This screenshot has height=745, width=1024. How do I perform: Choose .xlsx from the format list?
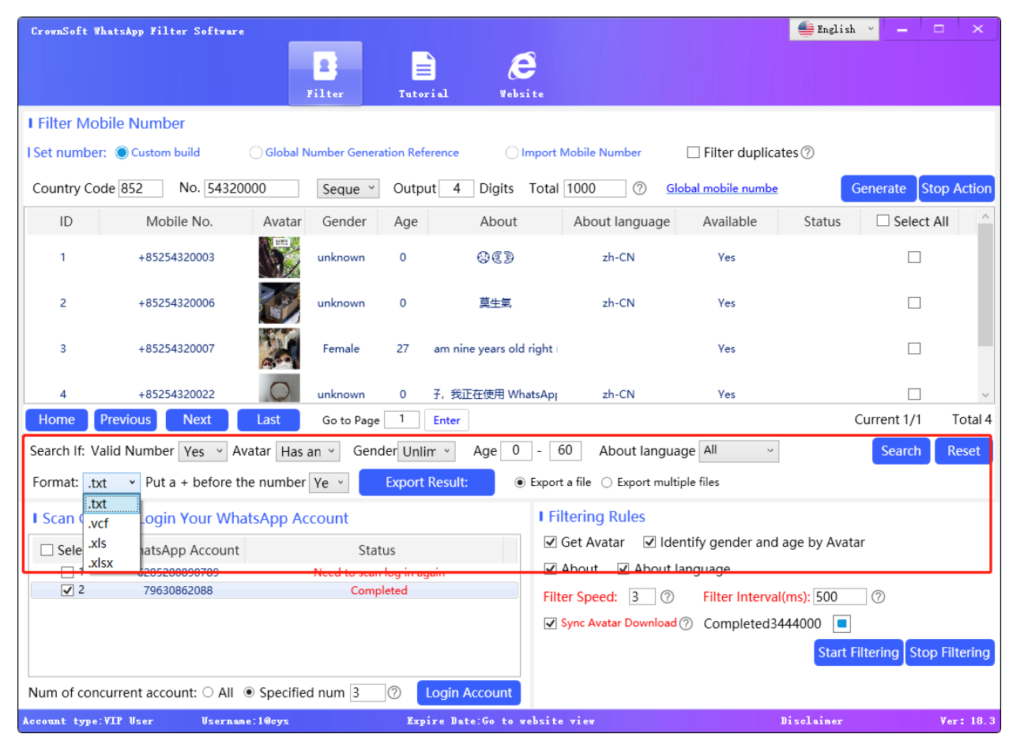(x=100, y=563)
